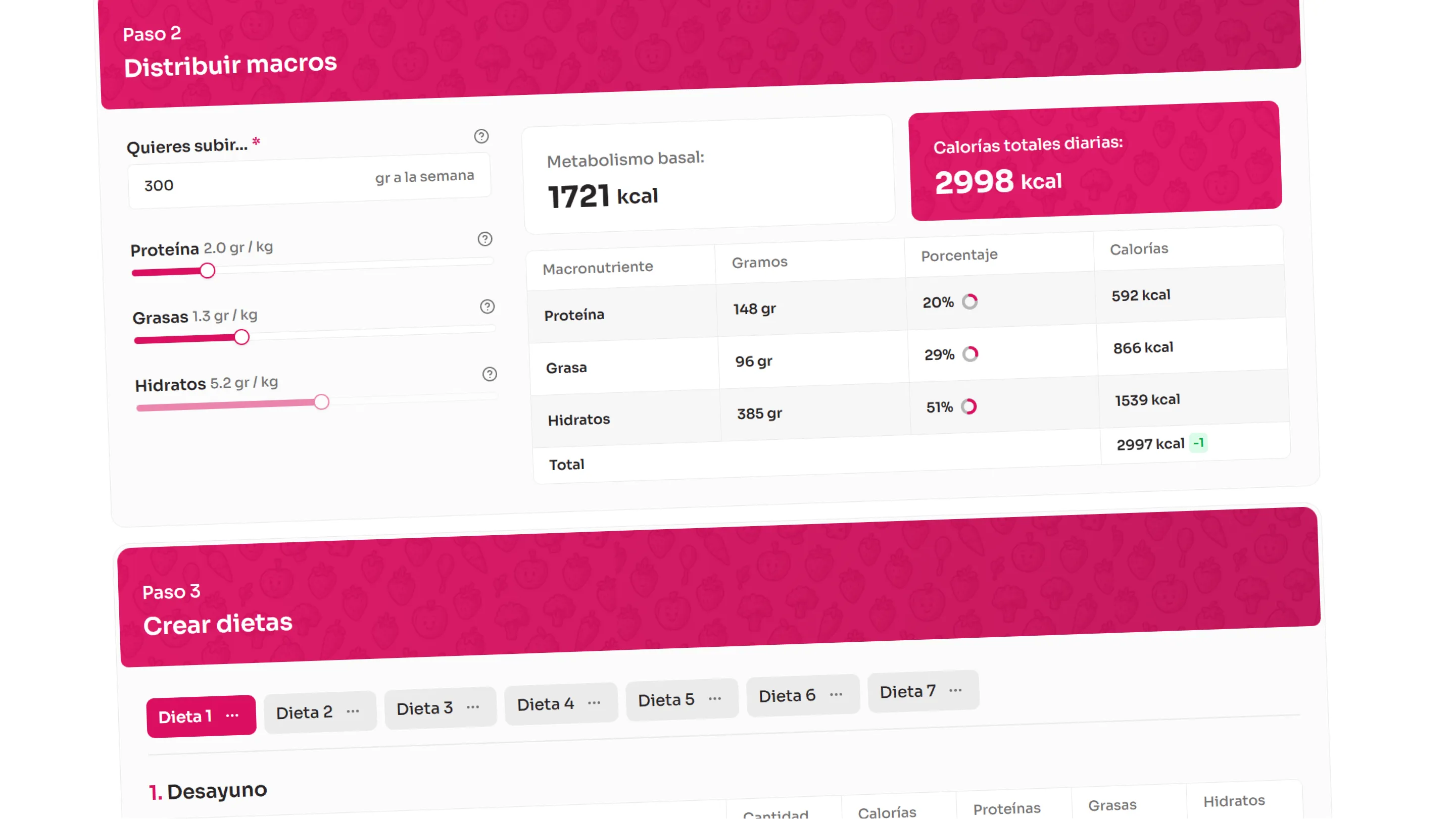This screenshot has width=1456, height=819.
Task: Switch to the Dieta 3 tab
Action: click(x=424, y=708)
